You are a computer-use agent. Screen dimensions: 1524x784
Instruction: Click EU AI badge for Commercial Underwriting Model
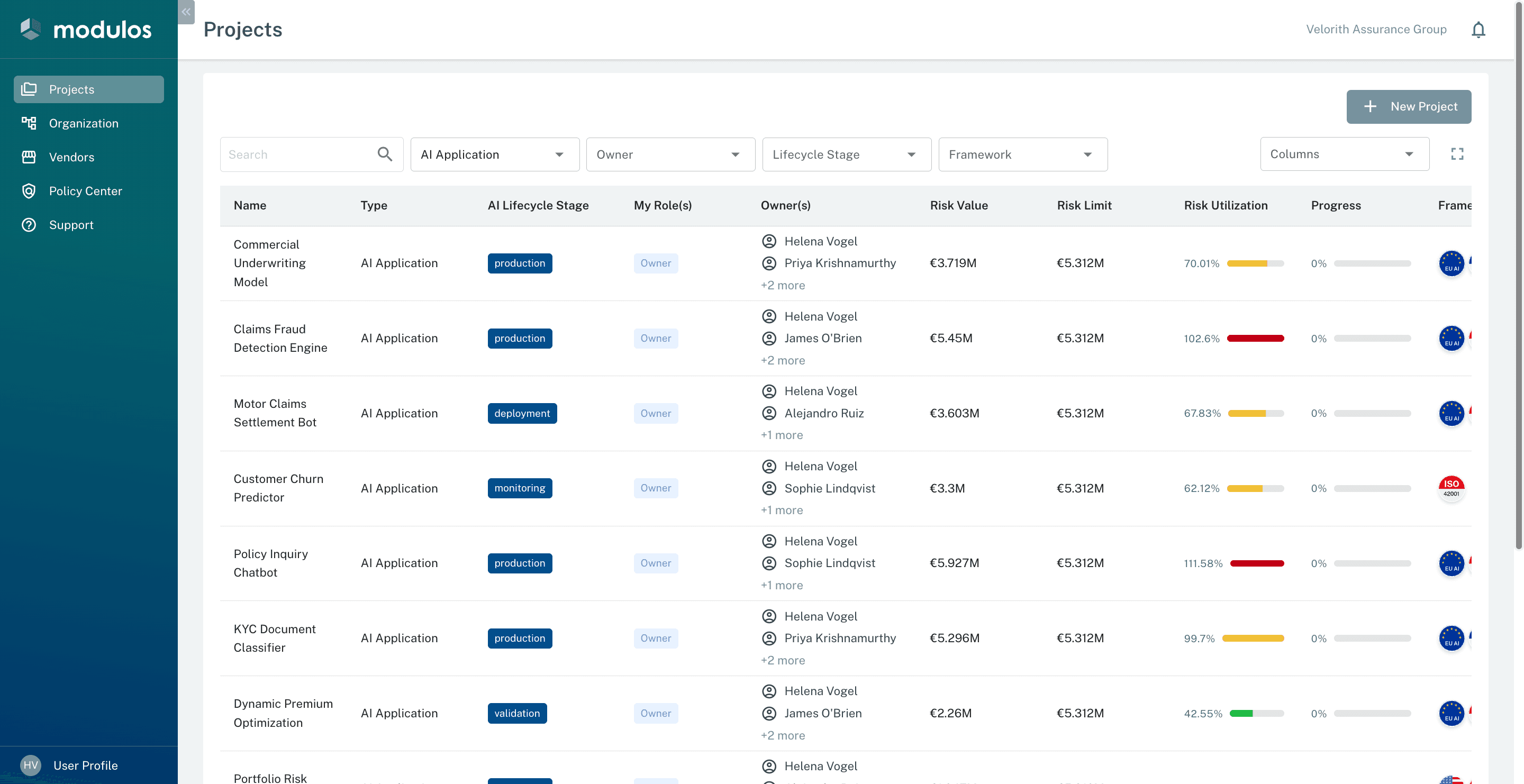click(x=1451, y=263)
